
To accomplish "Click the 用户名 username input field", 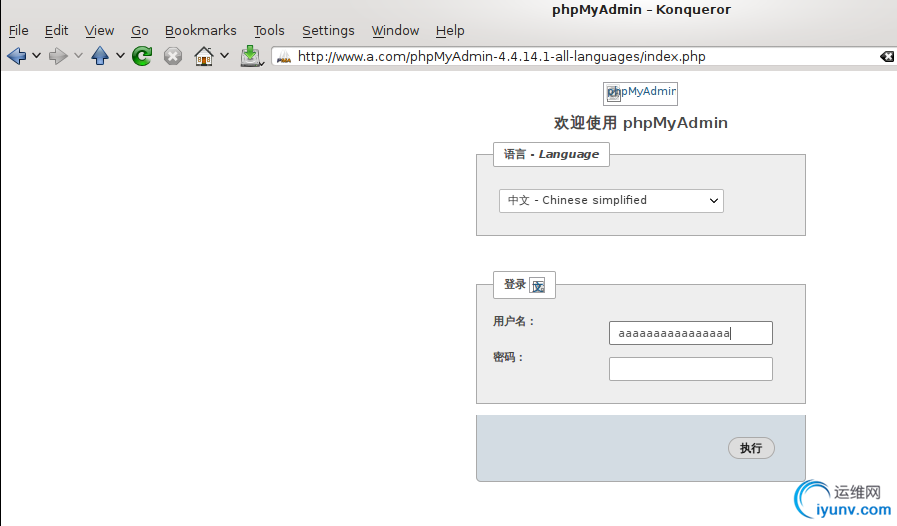I will [691, 333].
